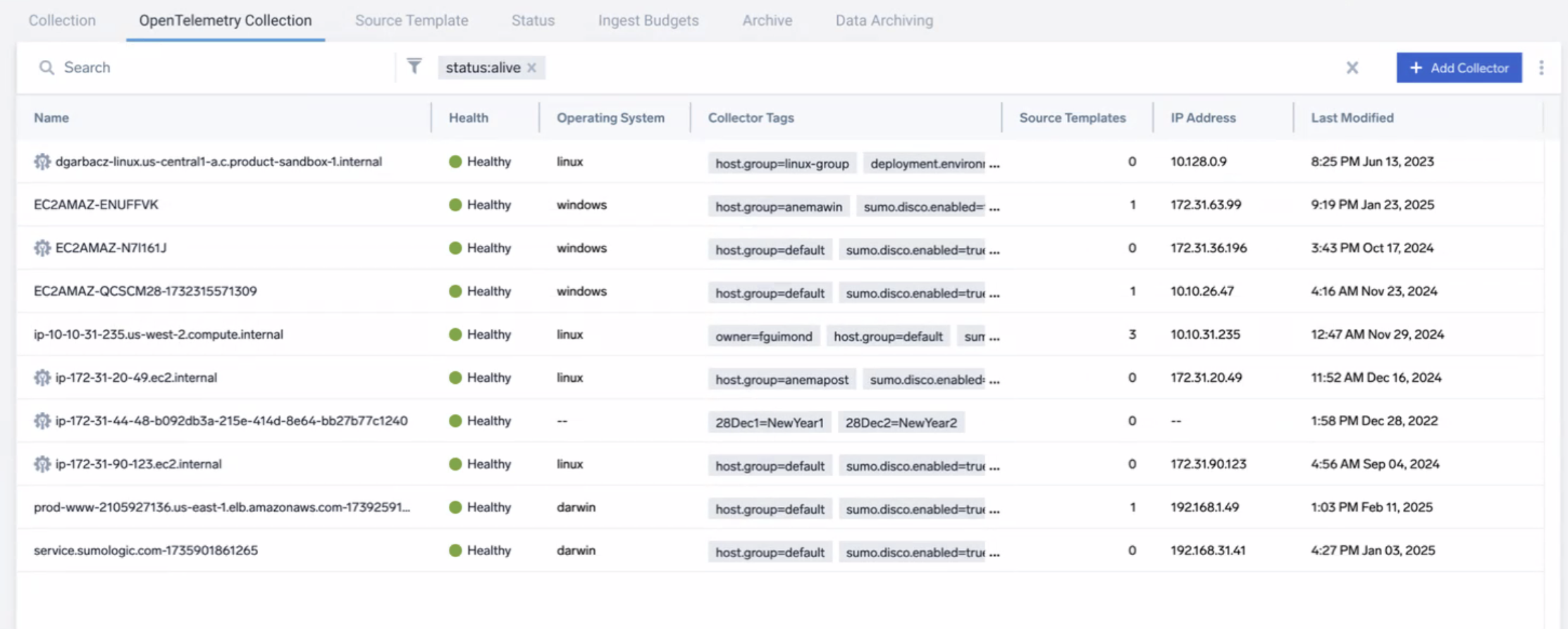Open the prod-www-2105927136 collector entry

(x=221, y=507)
